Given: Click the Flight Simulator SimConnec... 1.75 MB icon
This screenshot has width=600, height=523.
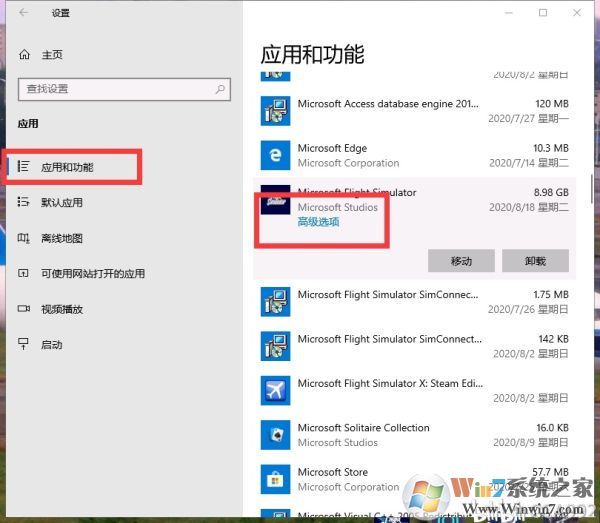Looking at the screenshot, I should coord(276,302).
